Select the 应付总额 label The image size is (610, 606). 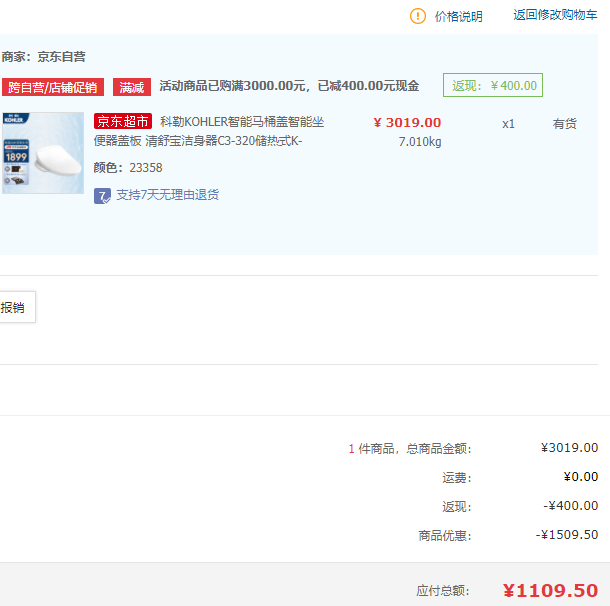click(x=443, y=591)
